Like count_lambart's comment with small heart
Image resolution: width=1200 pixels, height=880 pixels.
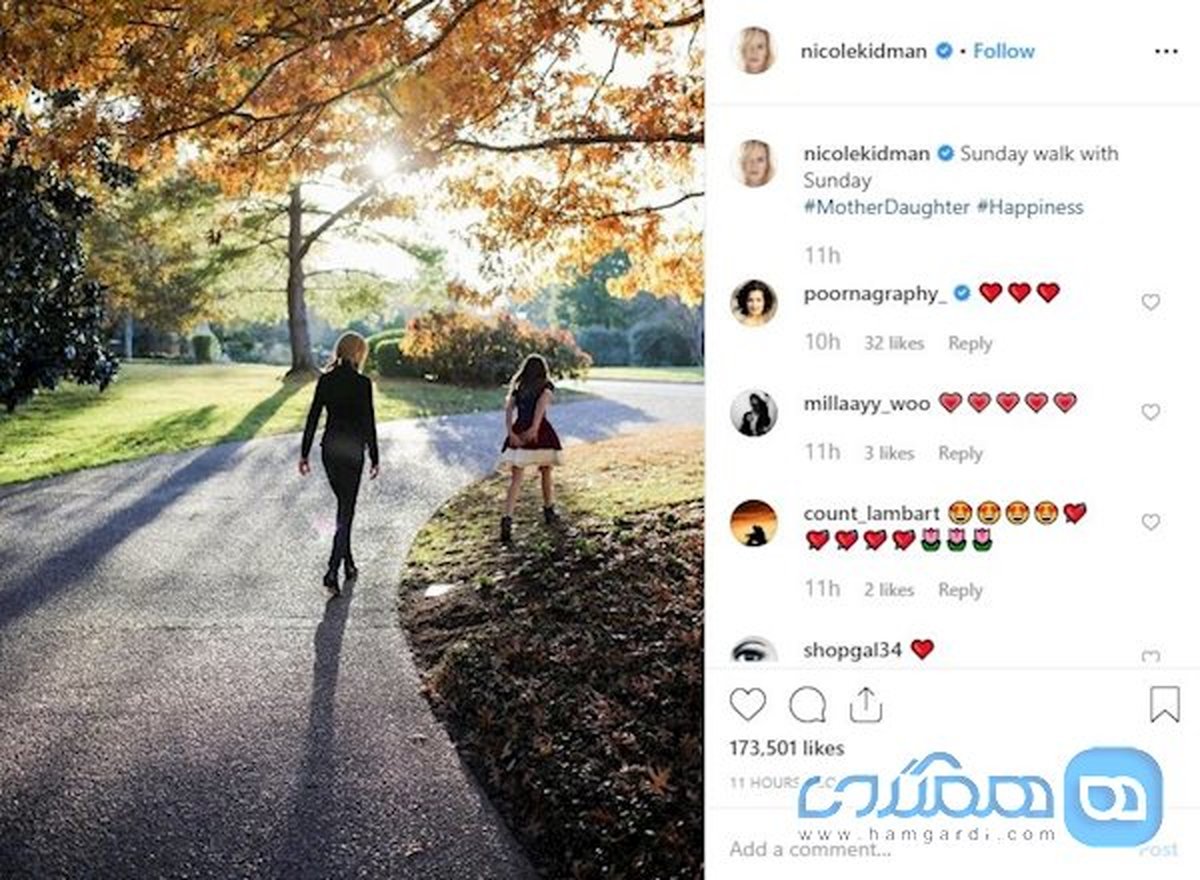pos(1151,522)
